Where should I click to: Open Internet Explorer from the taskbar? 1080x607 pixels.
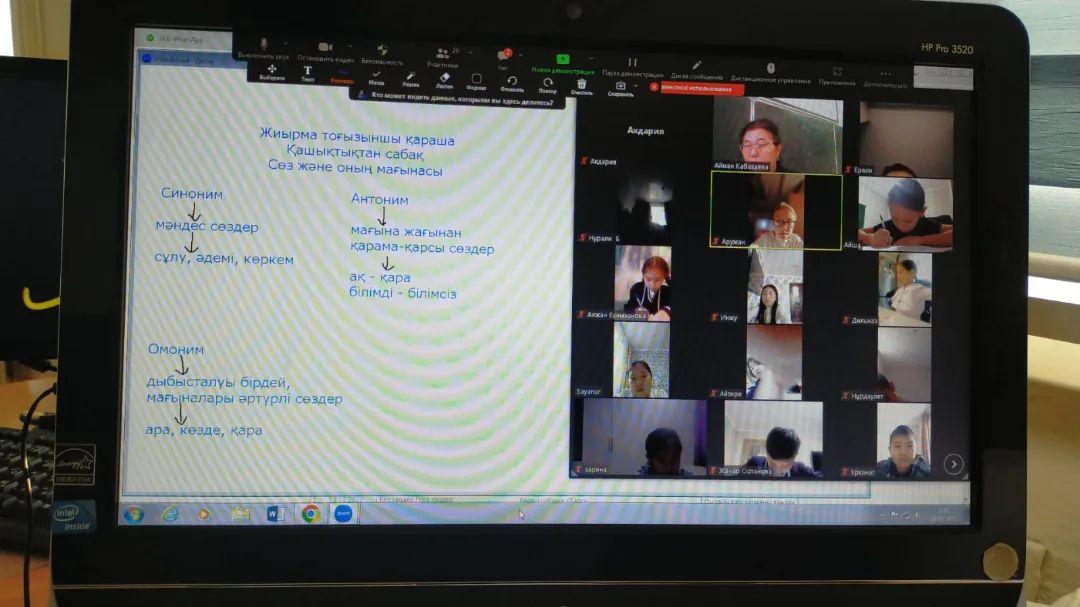tap(169, 514)
